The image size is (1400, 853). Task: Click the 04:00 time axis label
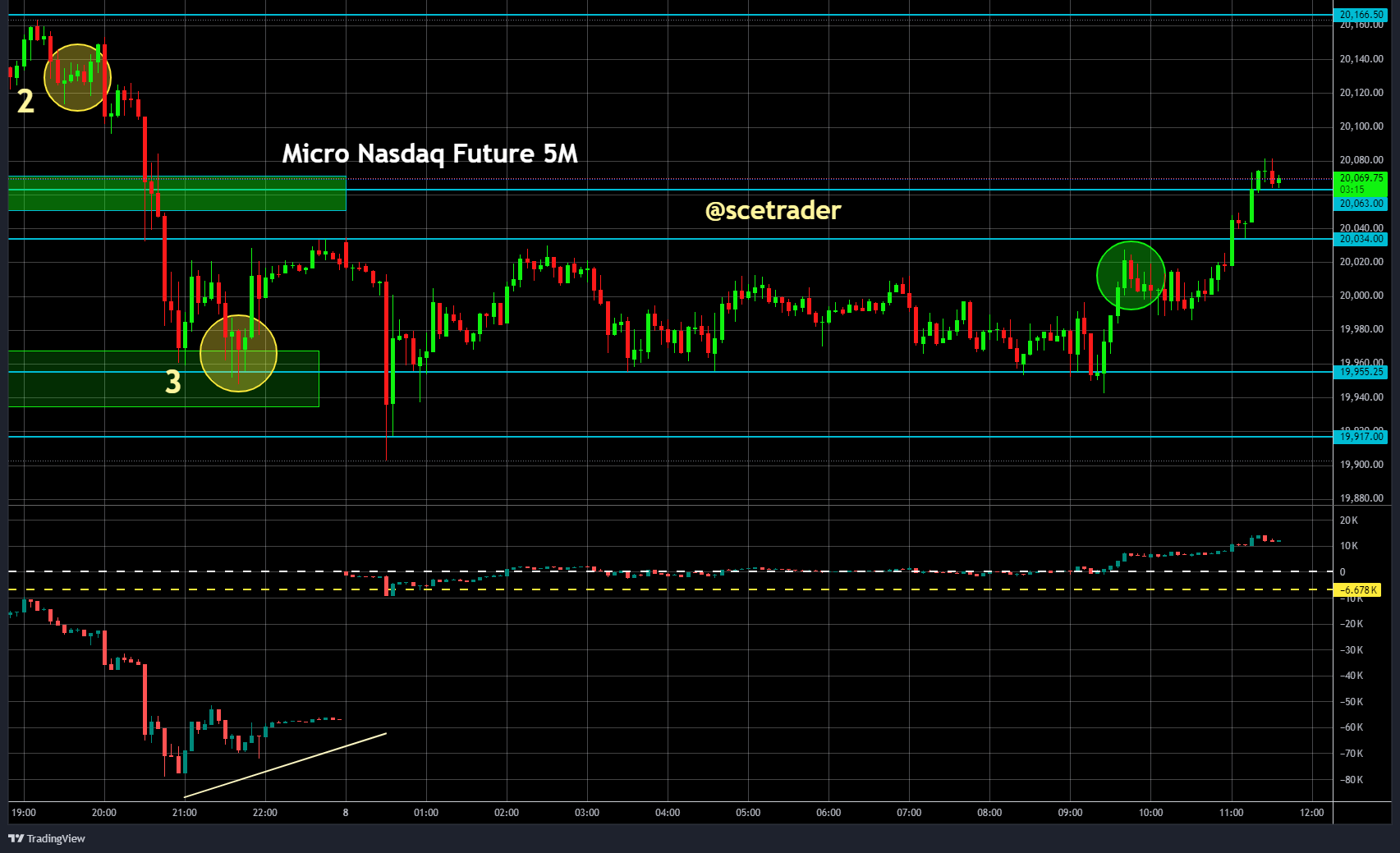[668, 813]
